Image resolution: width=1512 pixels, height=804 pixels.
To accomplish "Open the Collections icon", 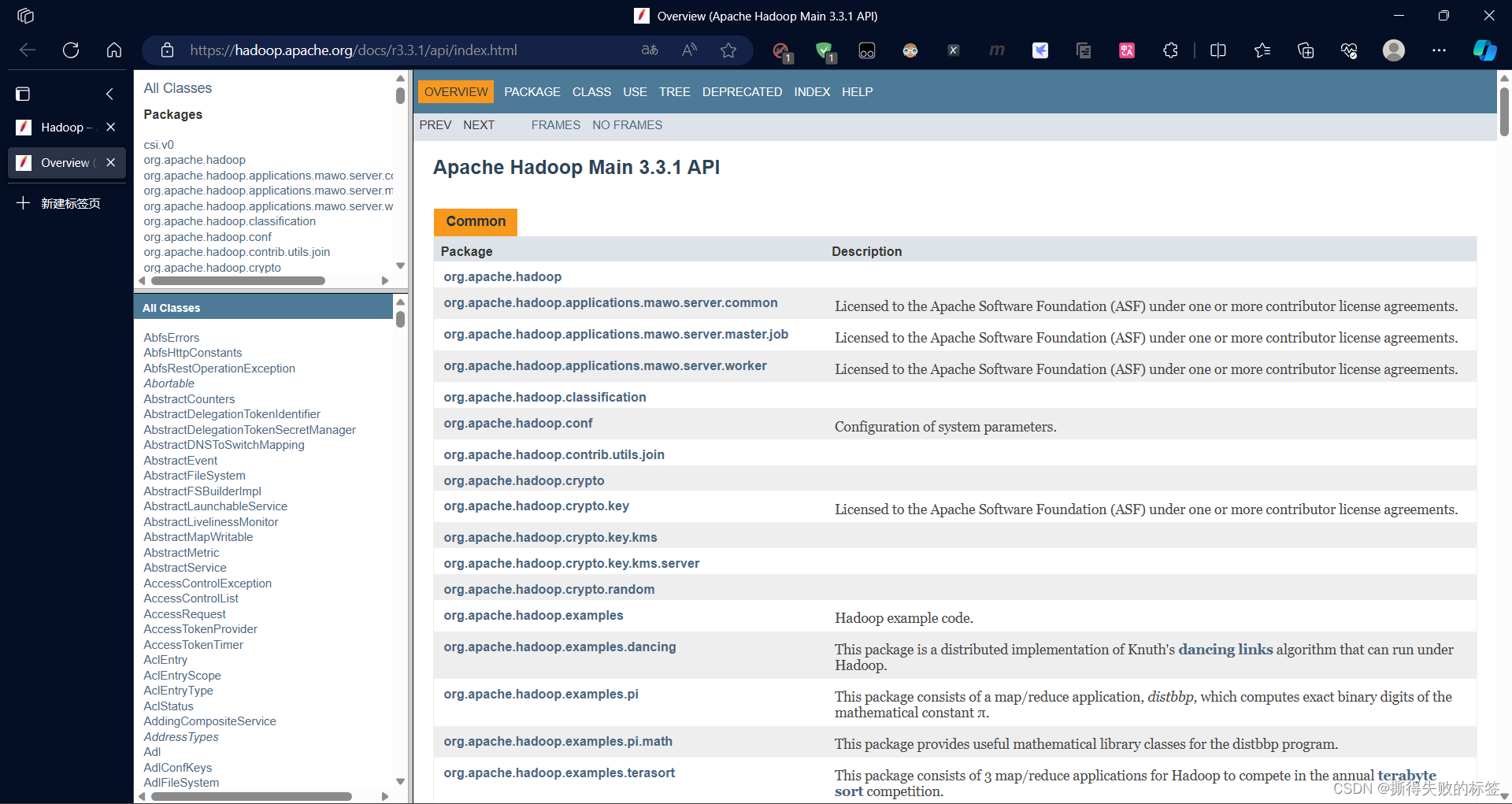I will [1306, 50].
